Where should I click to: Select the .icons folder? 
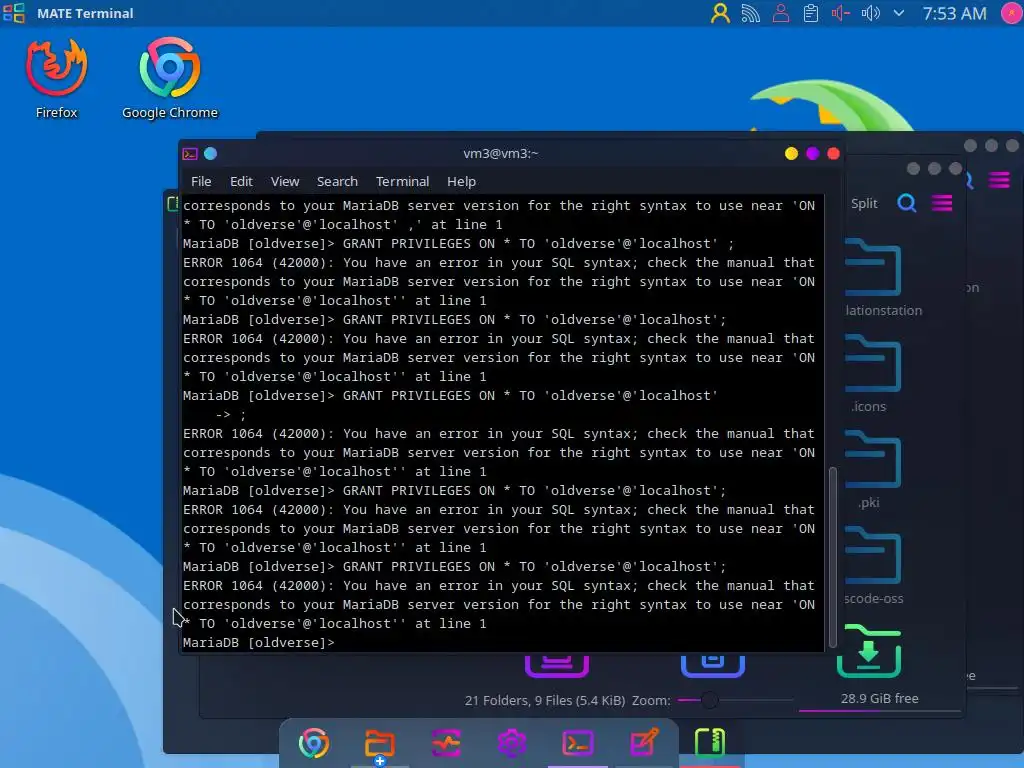pos(872,374)
